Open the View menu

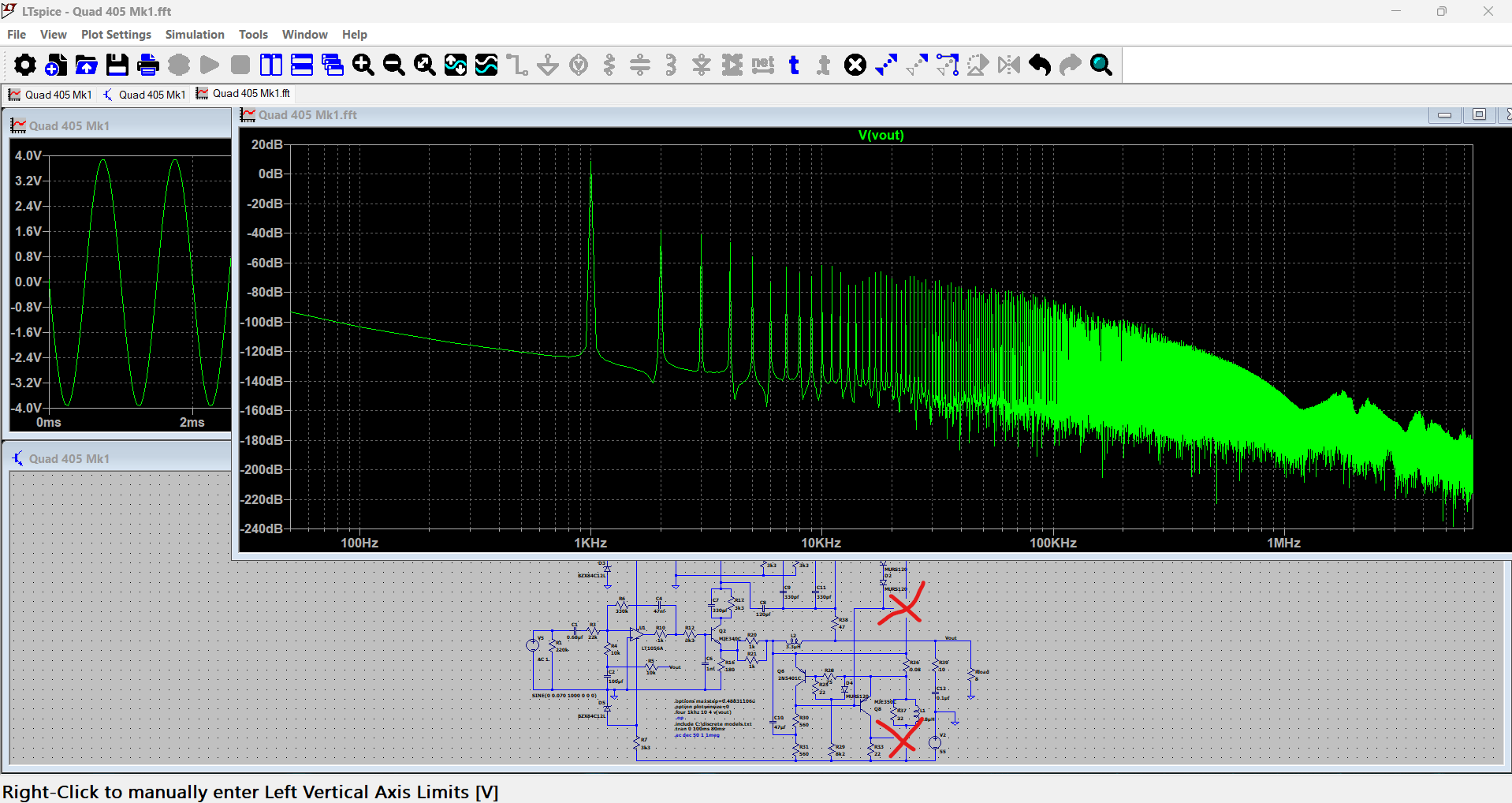click(x=54, y=35)
